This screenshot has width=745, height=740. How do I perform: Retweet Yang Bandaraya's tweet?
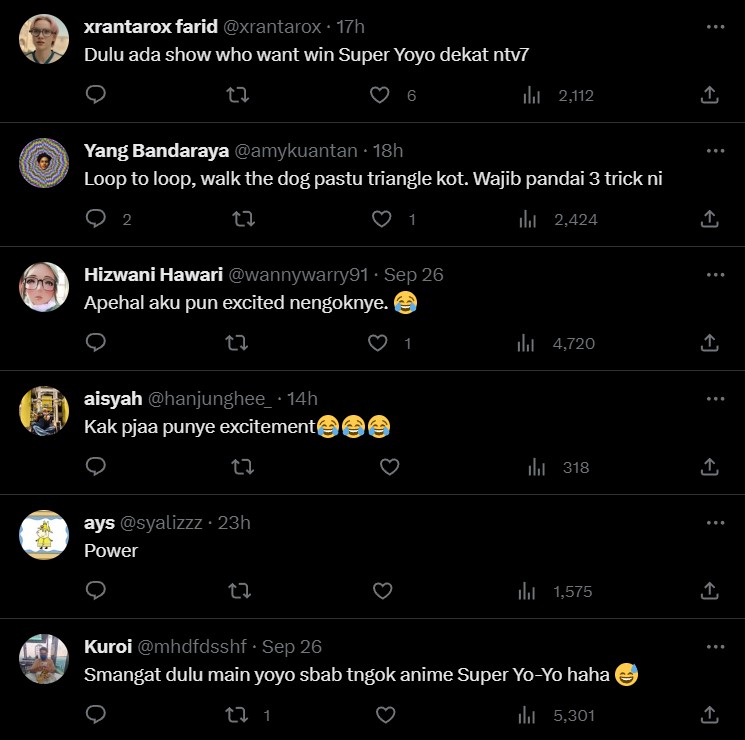(x=243, y=219)
